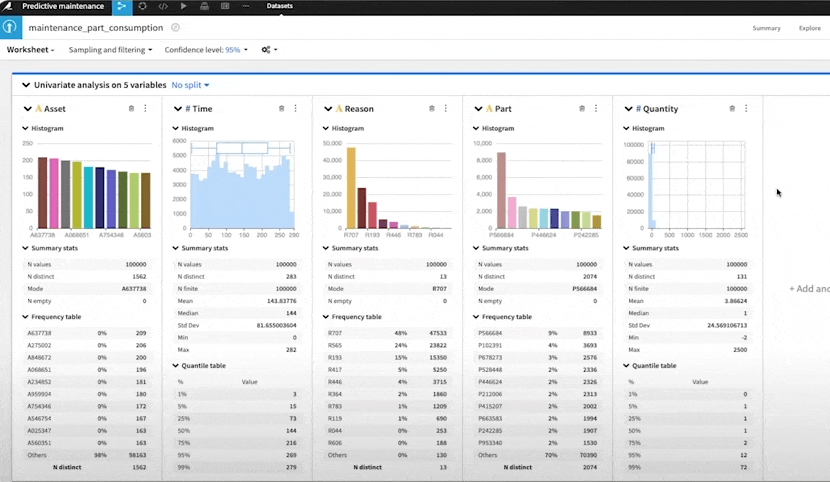
Task: Open the worksheet settings gears dropdown
Action: (268, 49)
